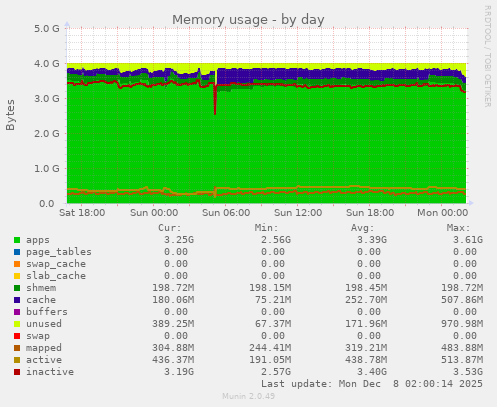Click the '4.0 G' y-axis label
This screenshot has height=407, width=497.
point(47,64)
